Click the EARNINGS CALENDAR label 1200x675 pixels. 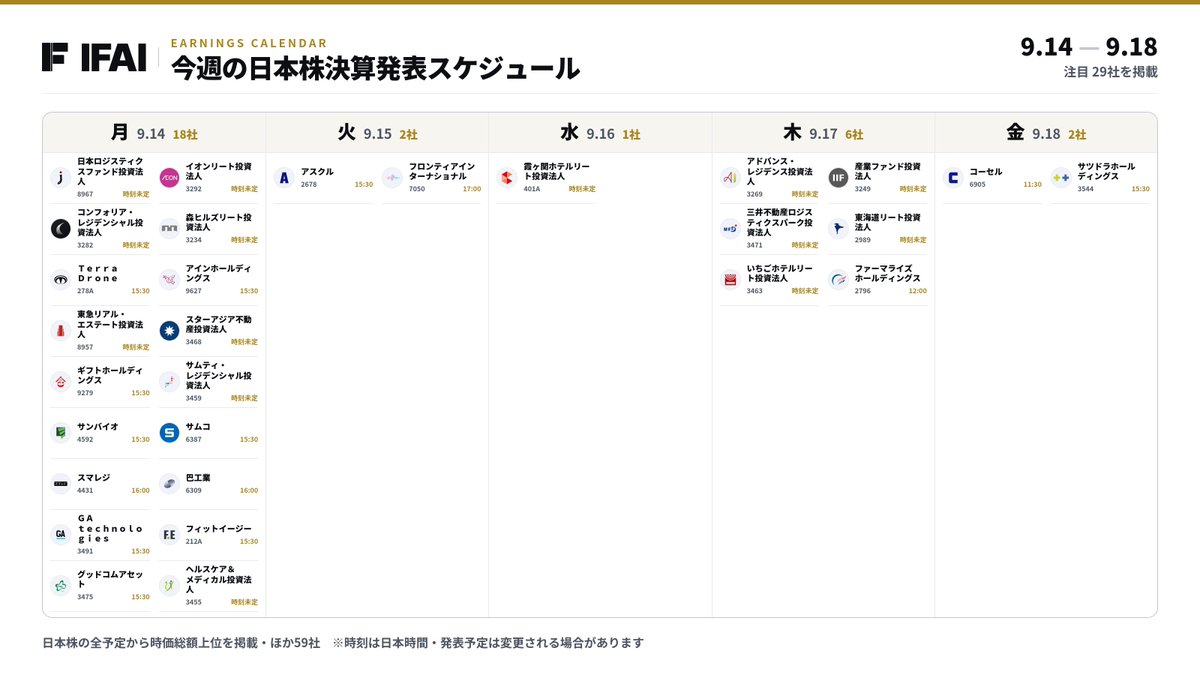249,43
